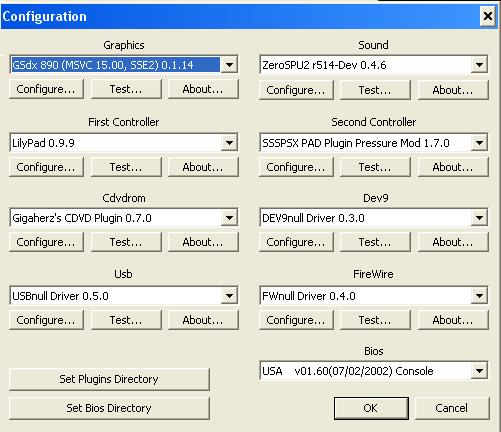Open About for Cdvdrom plugin

203,242
